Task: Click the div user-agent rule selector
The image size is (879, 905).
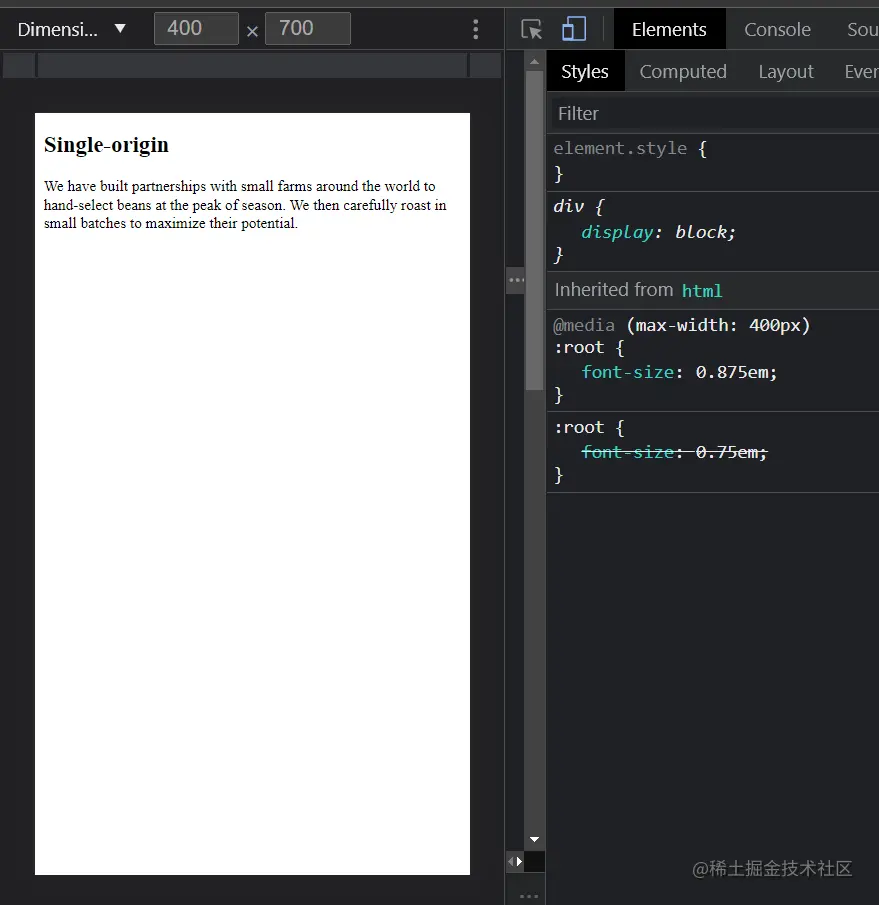Action: (x=568, y=206)
